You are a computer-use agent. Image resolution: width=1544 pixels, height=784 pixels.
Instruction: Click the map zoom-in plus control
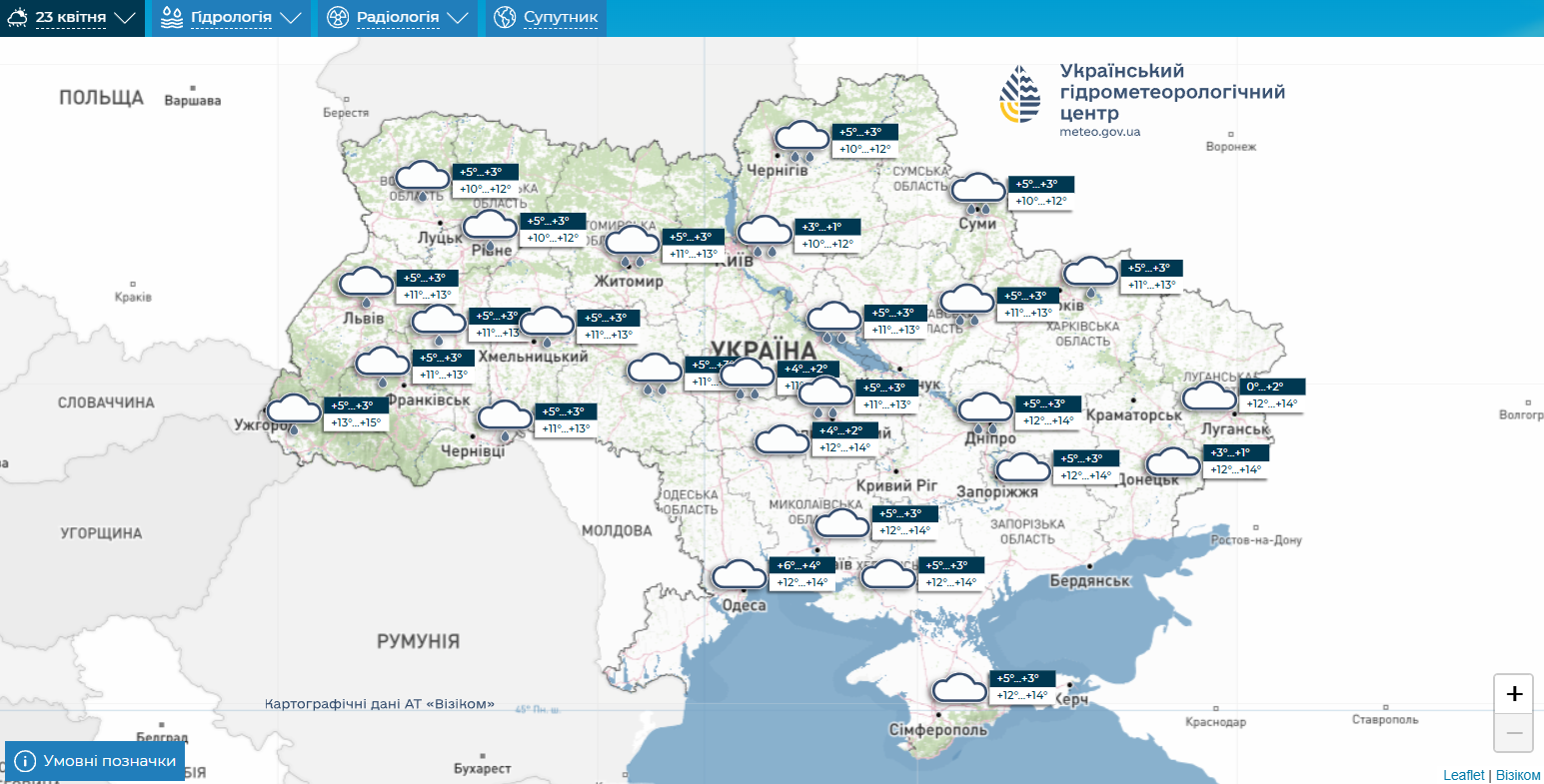pos(1514,692)
